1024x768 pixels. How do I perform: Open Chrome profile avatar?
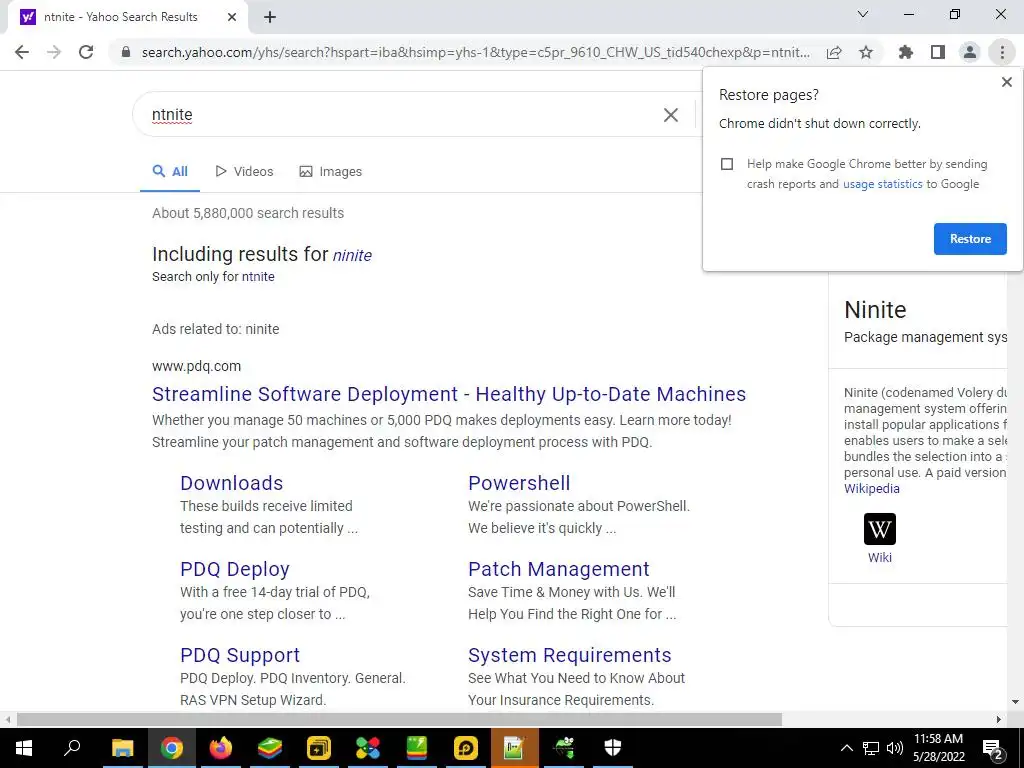970,52
